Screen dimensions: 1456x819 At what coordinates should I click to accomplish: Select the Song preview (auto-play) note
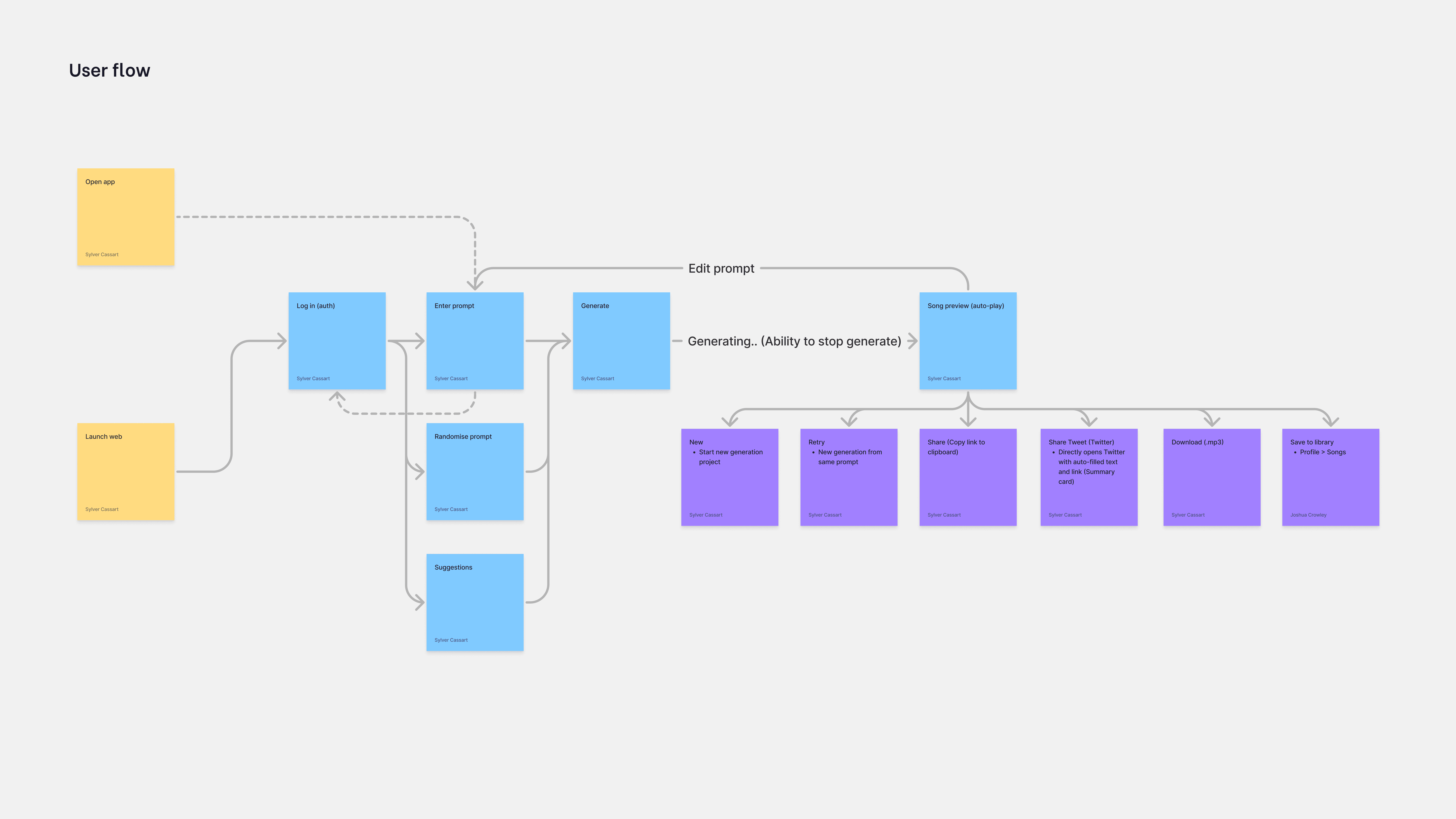[968, 341]
